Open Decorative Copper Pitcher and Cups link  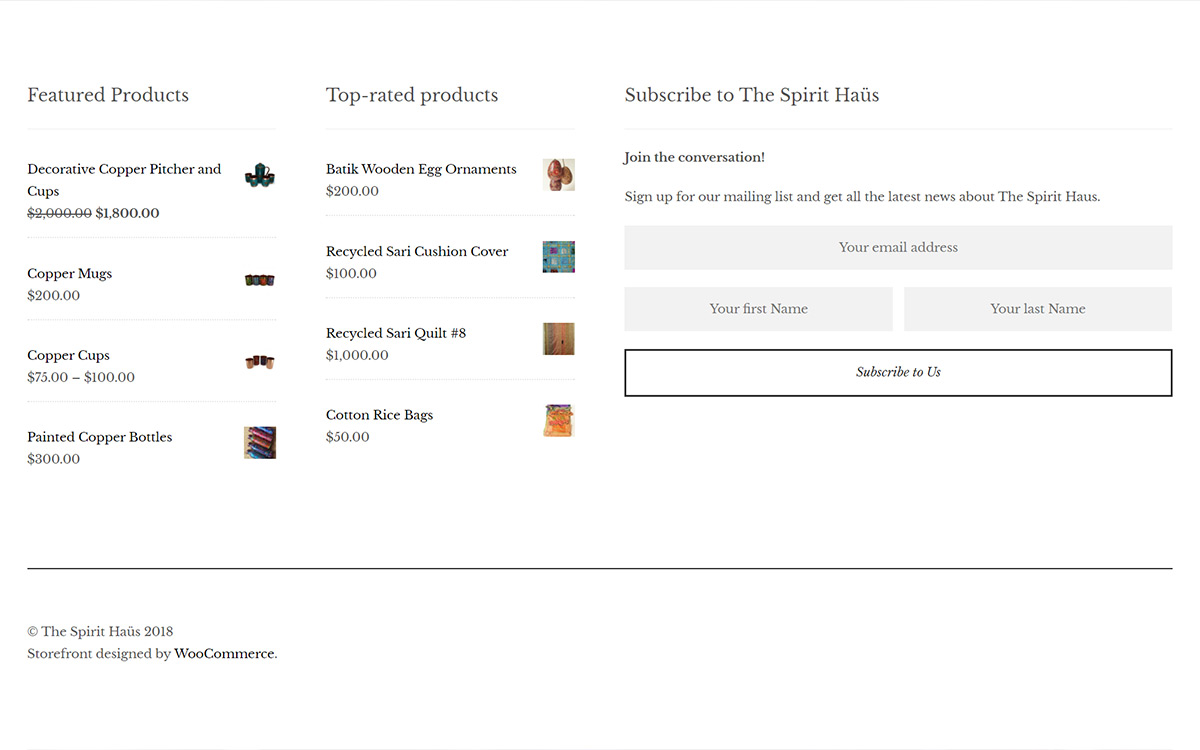(x=124, y=180)
